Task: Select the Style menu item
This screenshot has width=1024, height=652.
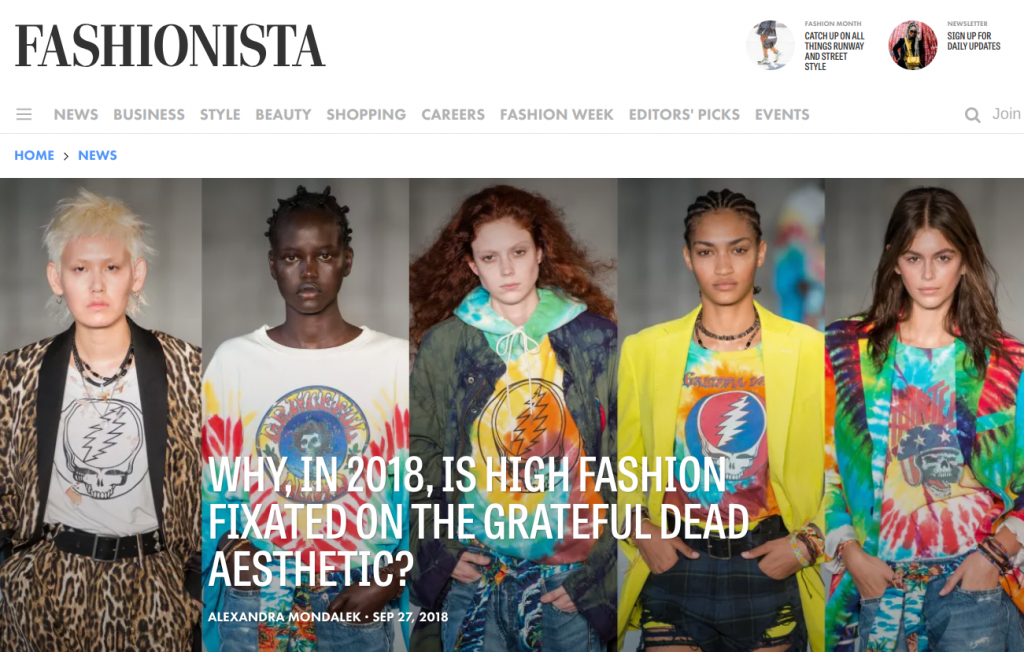Action: click(220, 114)
